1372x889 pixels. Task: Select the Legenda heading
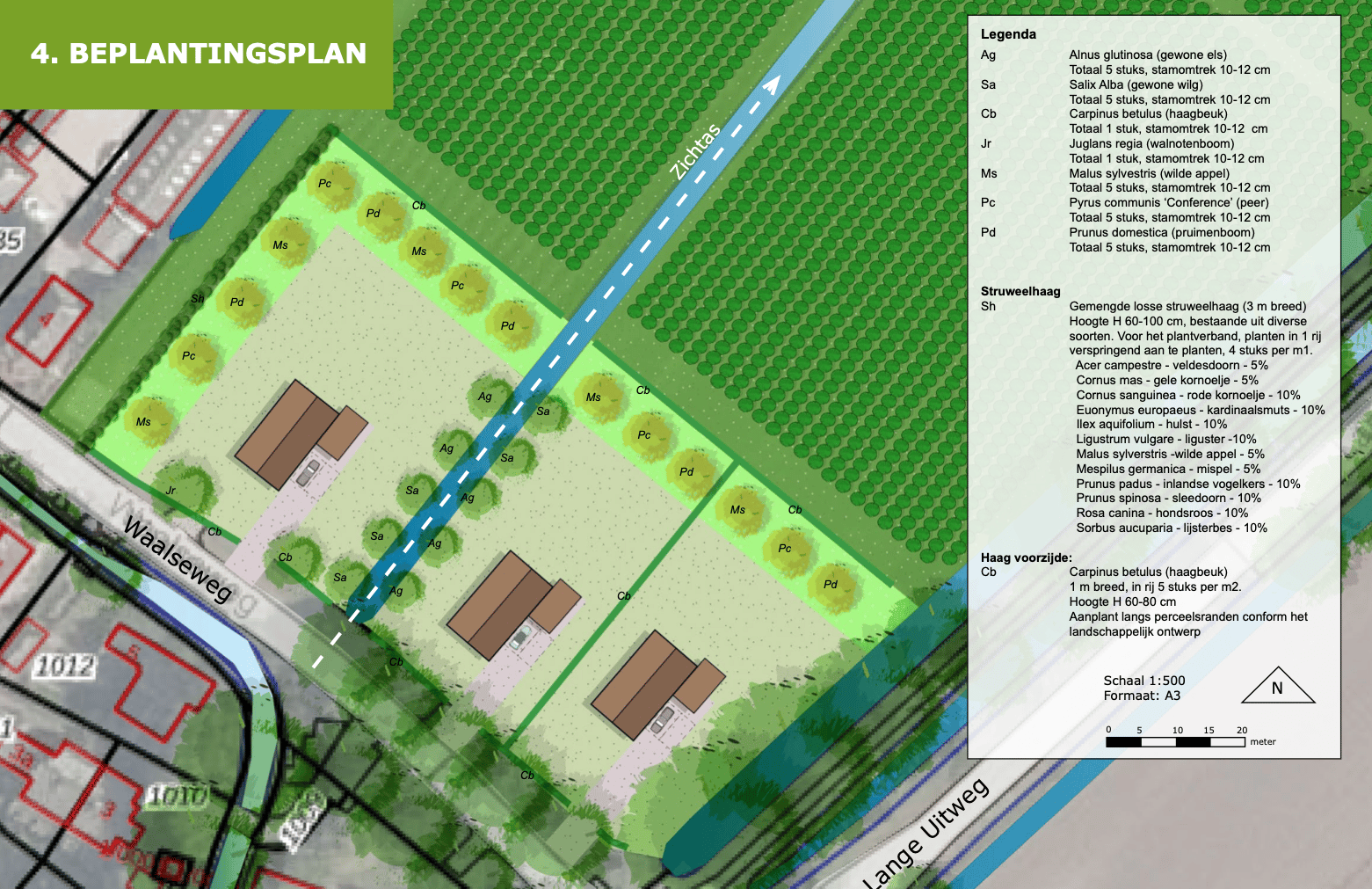pyautogui.click(x=1008, y=34)
